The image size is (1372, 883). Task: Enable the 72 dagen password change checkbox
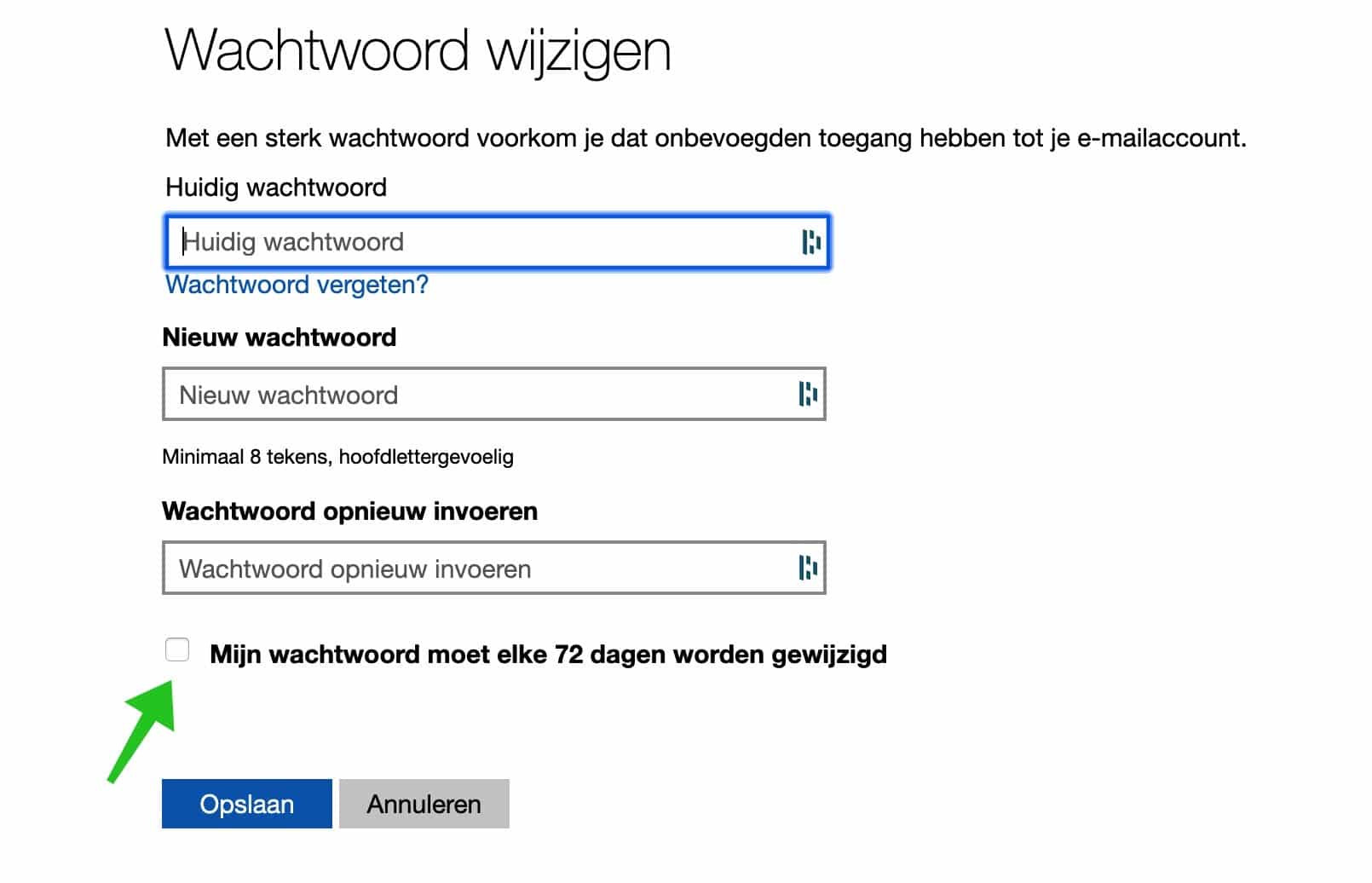[x=177, y=649]
